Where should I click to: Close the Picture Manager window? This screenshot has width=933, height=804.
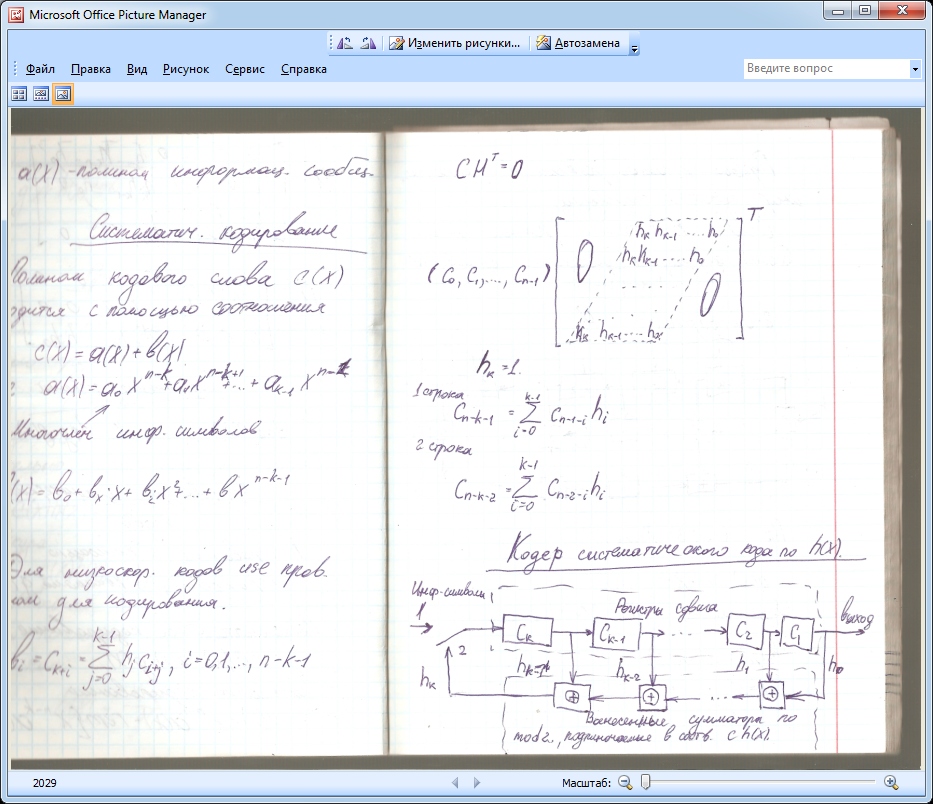(902, 11)
